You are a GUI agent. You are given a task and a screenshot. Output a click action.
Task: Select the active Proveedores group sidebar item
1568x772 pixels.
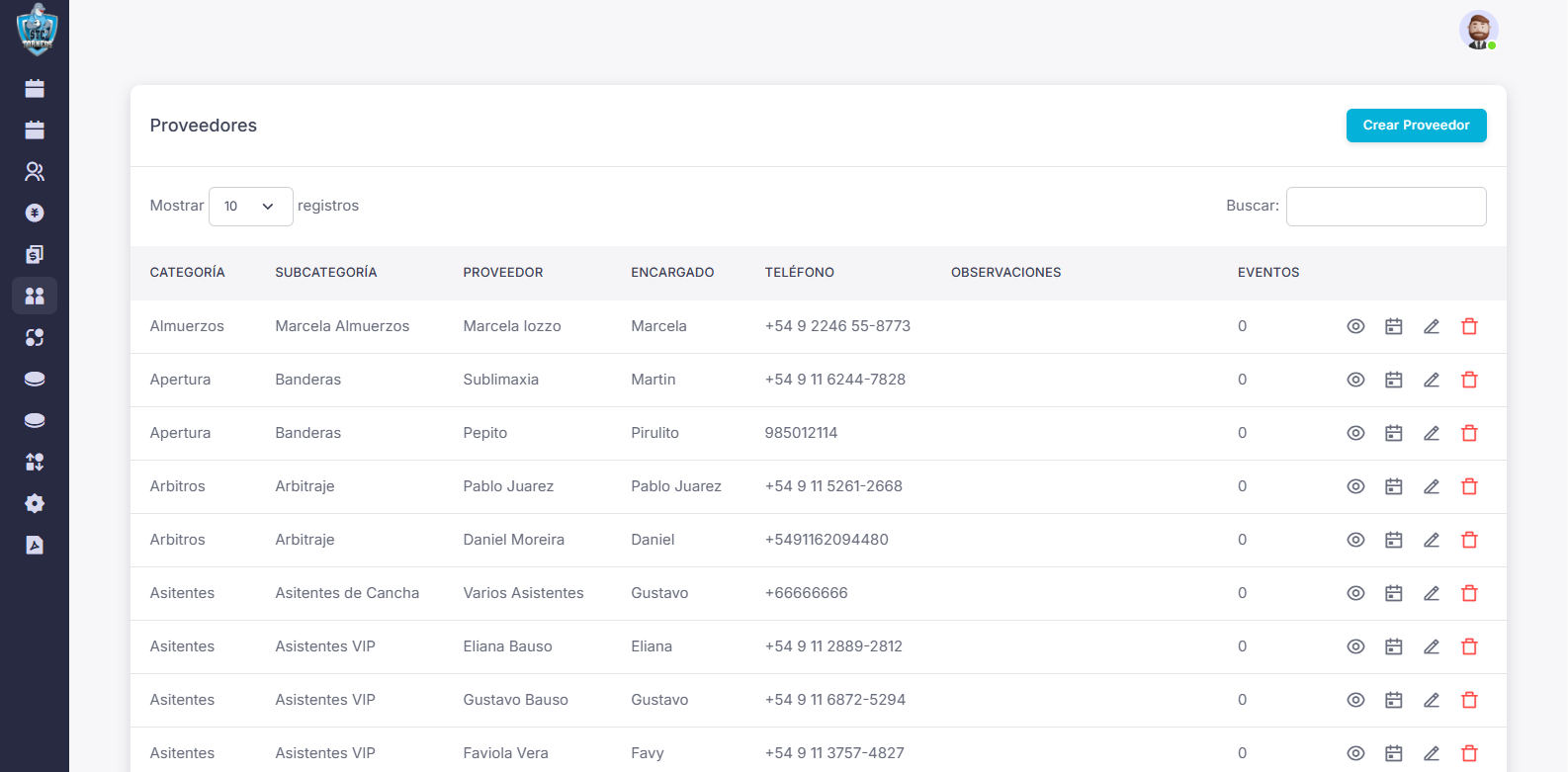(x=35, y=297)
